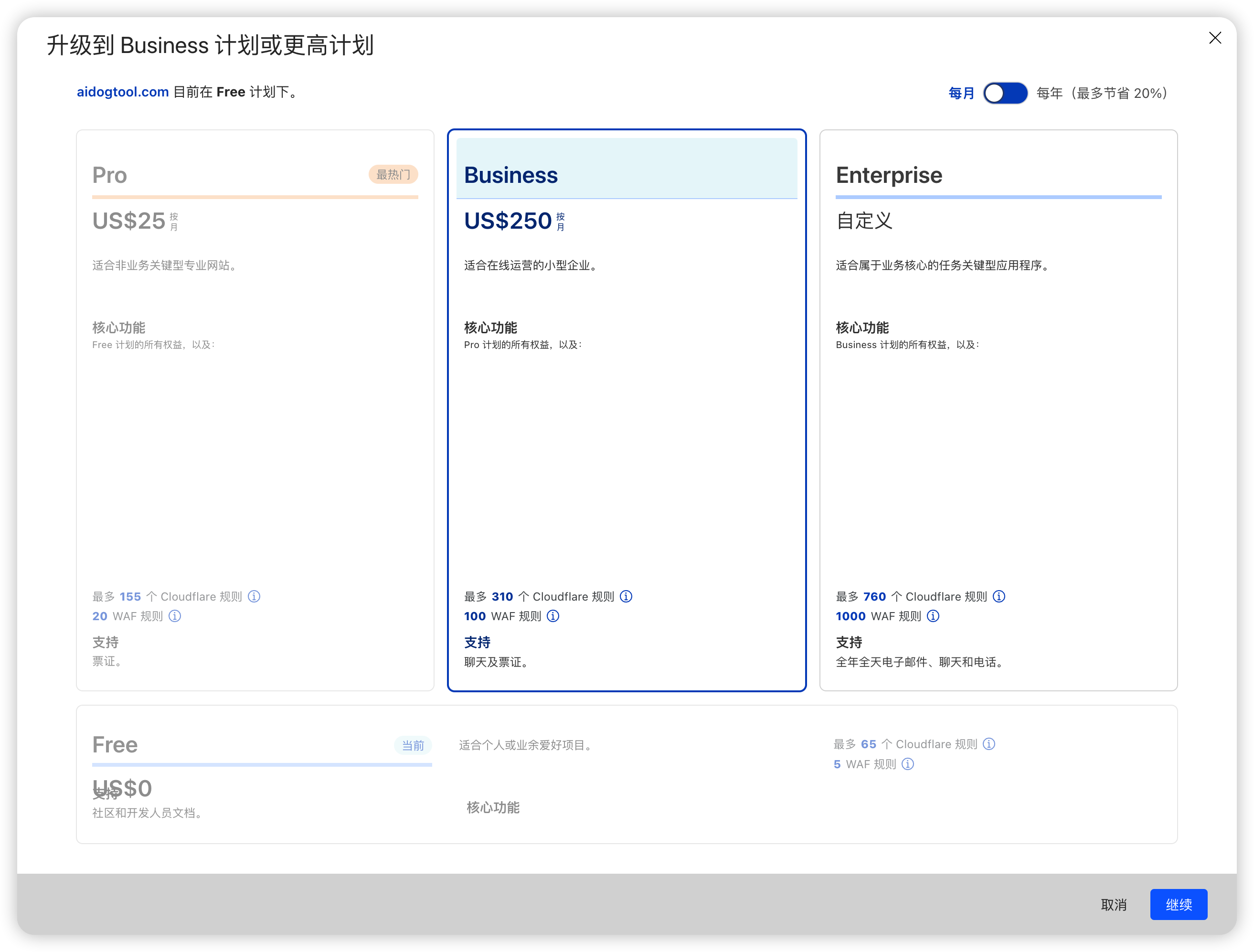Image resolution: width=1254 pixels, height=952 pixels.
Task: Click the 当前 badge on Free plan
Action: click(x=413, y=745)
